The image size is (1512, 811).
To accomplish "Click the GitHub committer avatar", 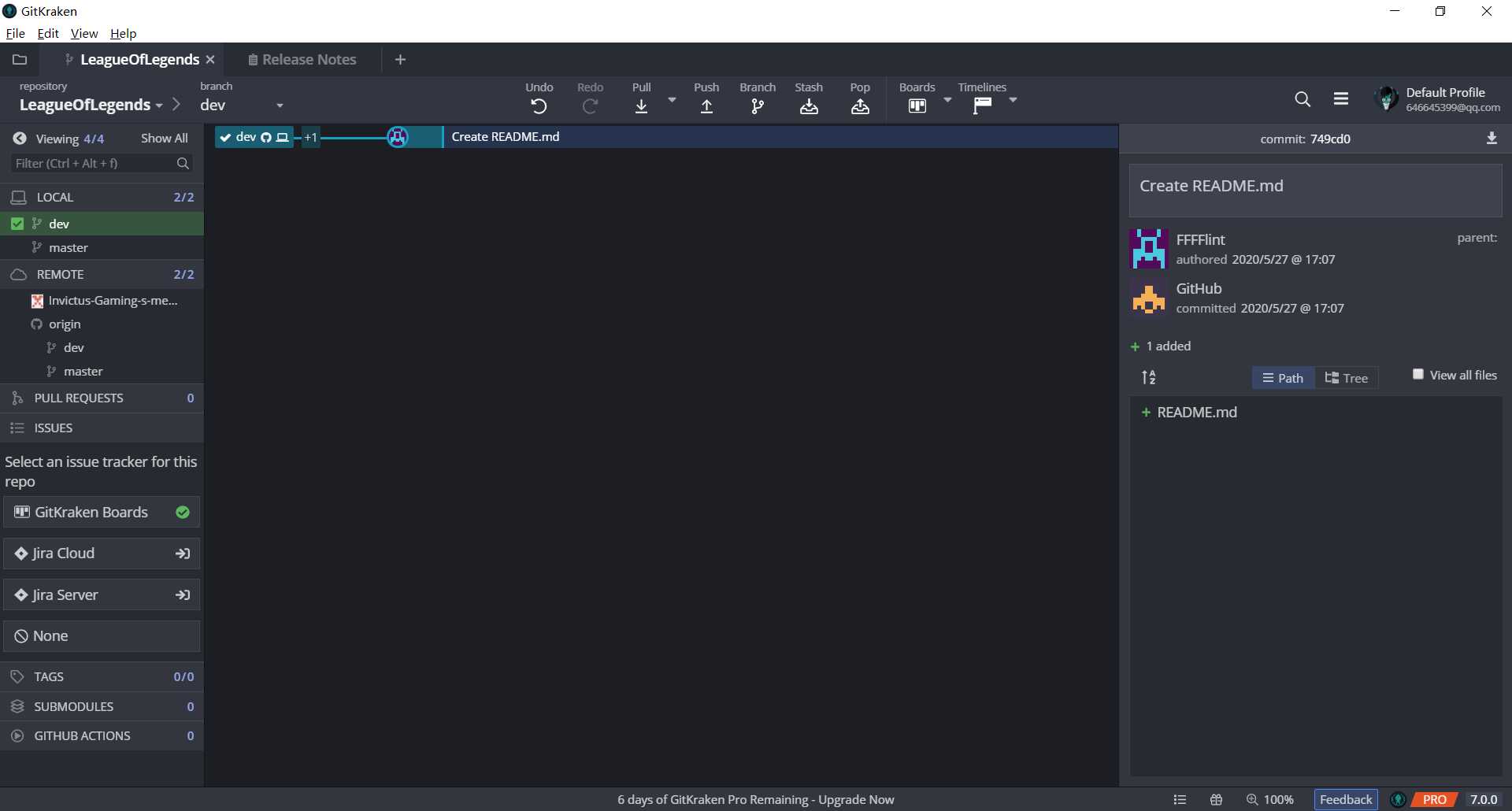I will point(1148,298).
